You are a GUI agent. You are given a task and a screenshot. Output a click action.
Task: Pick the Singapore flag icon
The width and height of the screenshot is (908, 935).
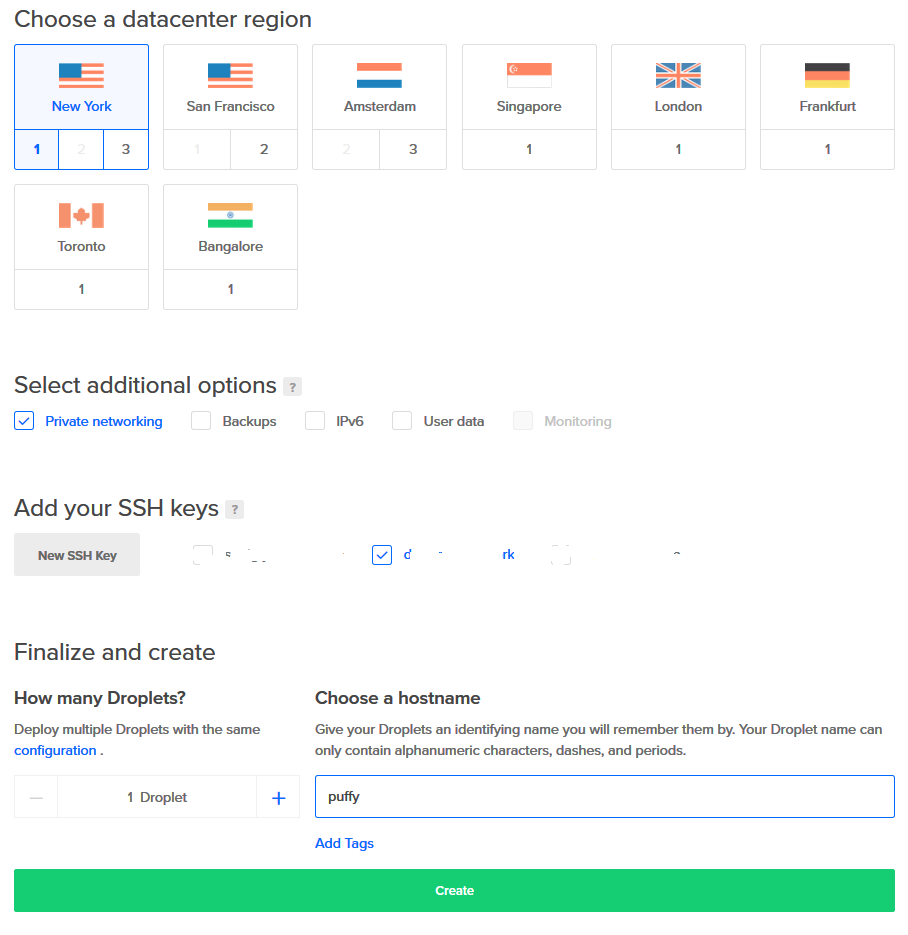(529, 76)
